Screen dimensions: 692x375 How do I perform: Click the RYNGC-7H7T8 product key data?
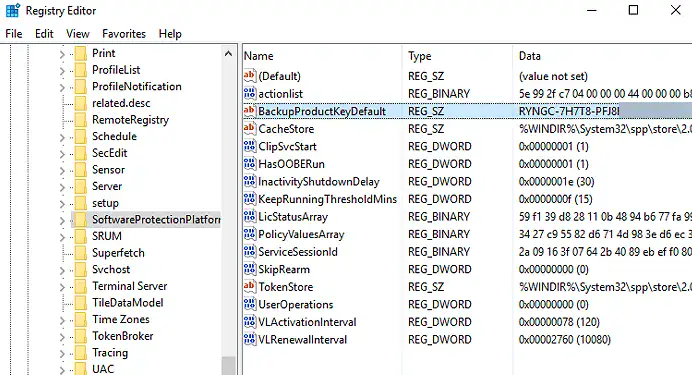click(x=569, y=111)
